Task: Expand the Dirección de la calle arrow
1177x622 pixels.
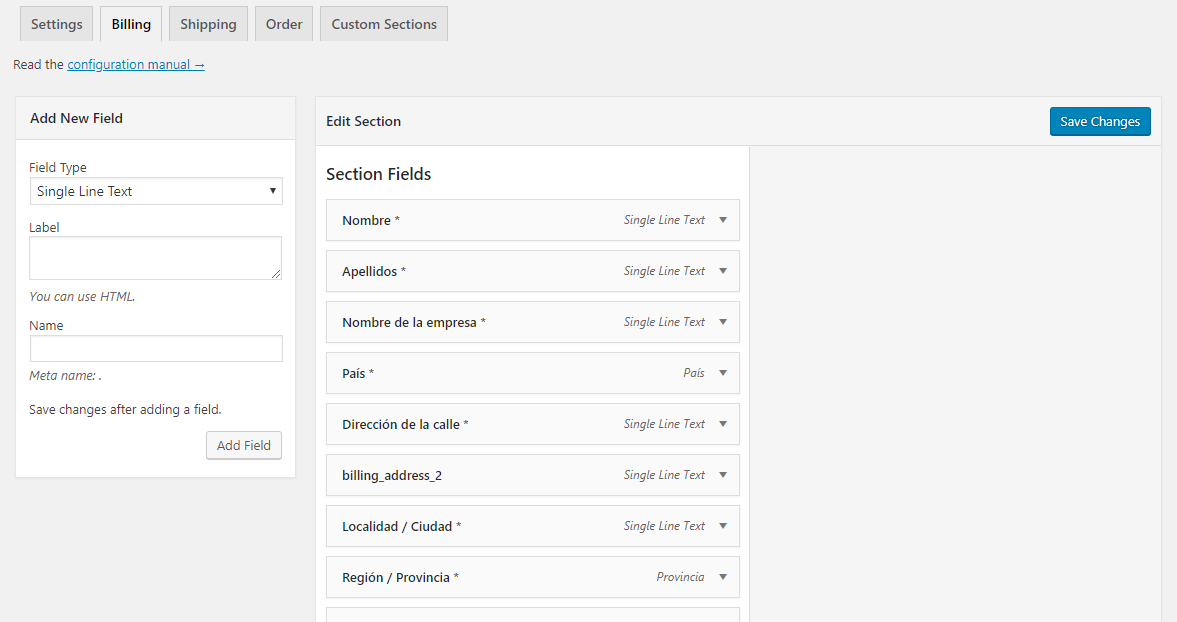Action: tap(723, 424)
